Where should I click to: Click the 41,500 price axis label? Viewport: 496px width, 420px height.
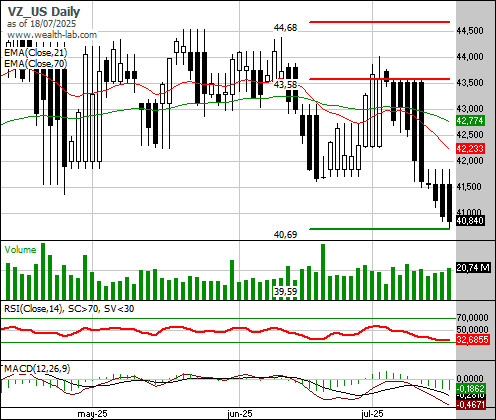pos(470,187)
